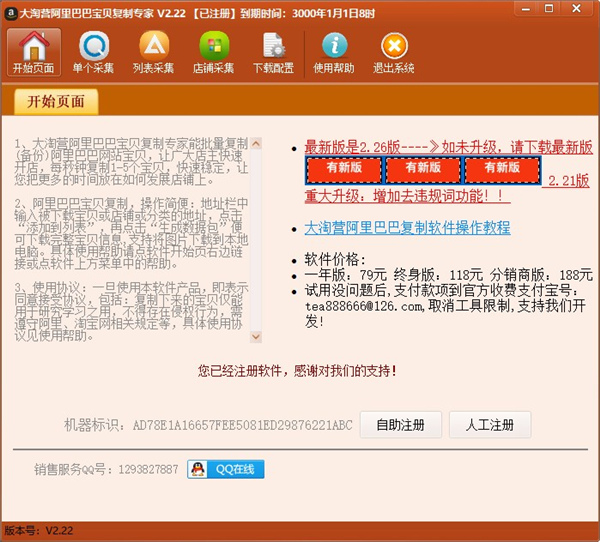The width and height of the screenshot is (600, 542).
Task: Maximize the application window
Action: pyautogui.click(x=549, y=8)
